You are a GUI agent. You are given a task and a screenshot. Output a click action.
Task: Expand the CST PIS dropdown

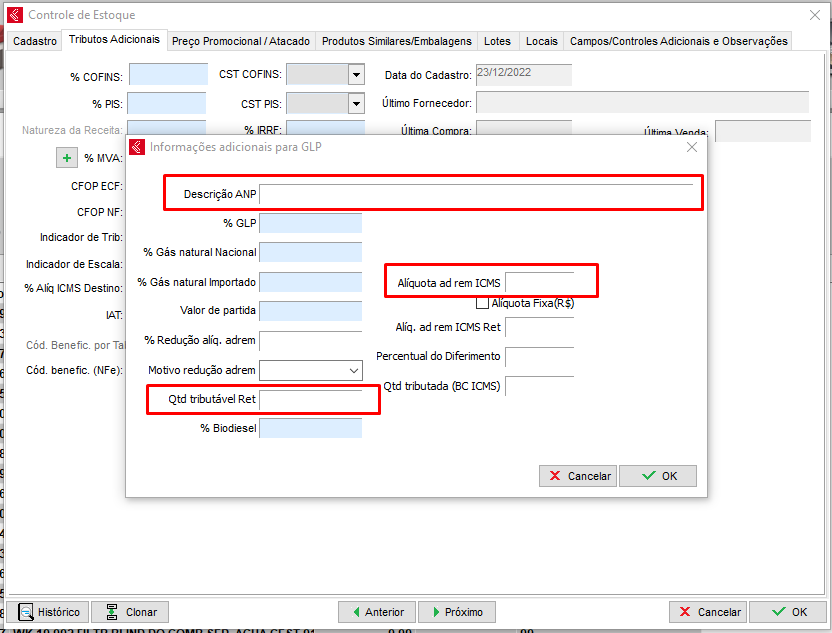coord(356,103)
